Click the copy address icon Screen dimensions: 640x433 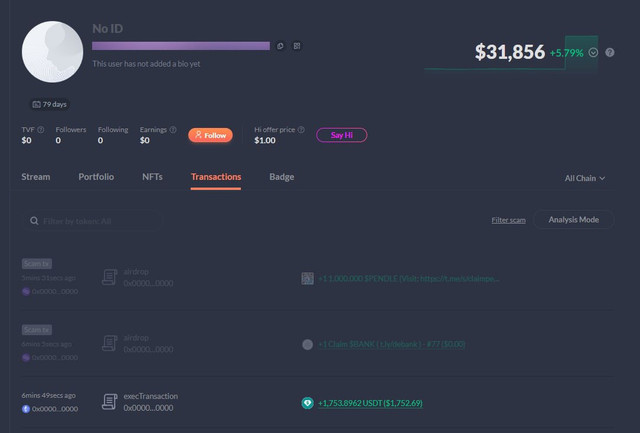(281, 46)
